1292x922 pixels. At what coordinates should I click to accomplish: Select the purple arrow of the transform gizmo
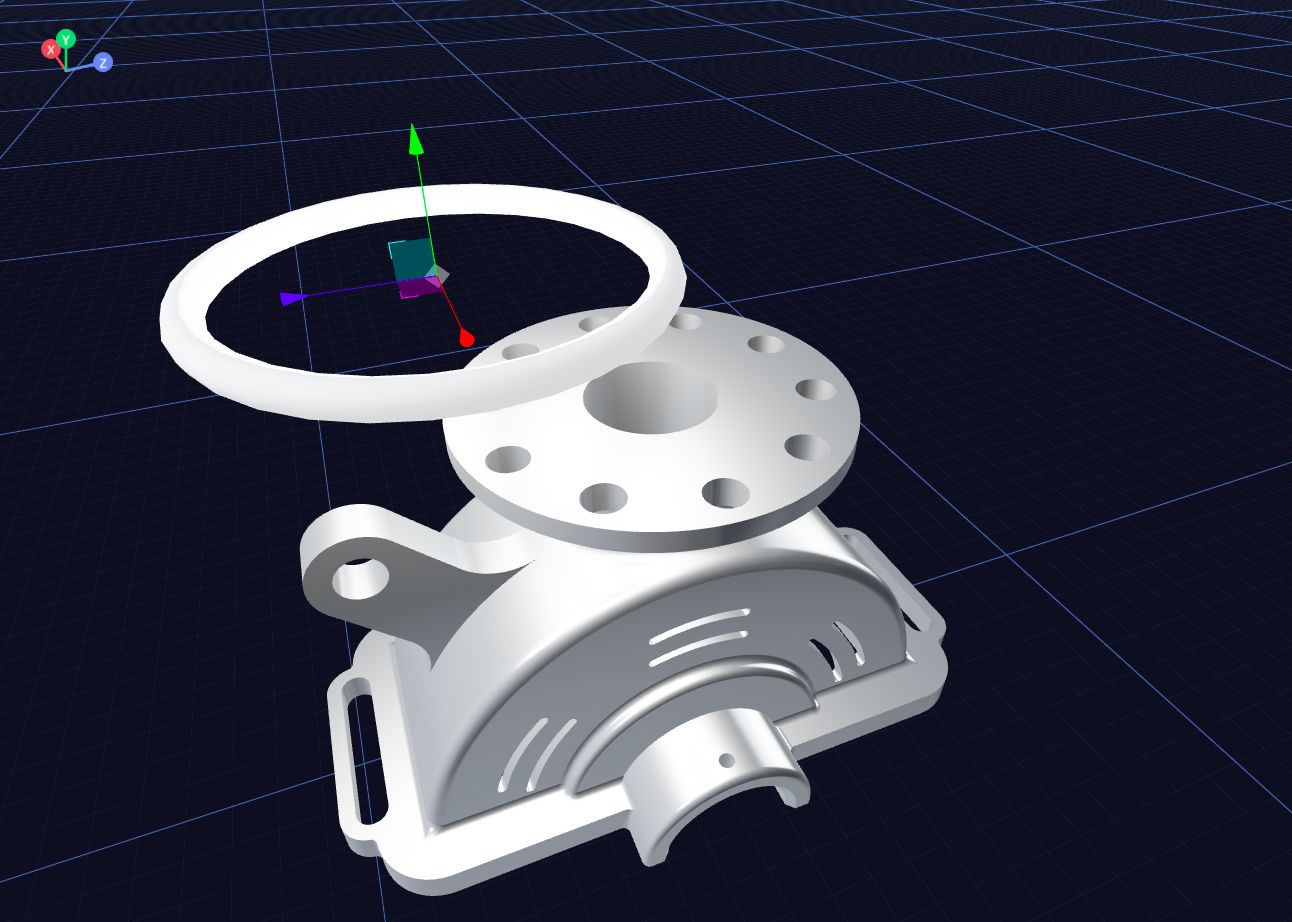point(293,298)
